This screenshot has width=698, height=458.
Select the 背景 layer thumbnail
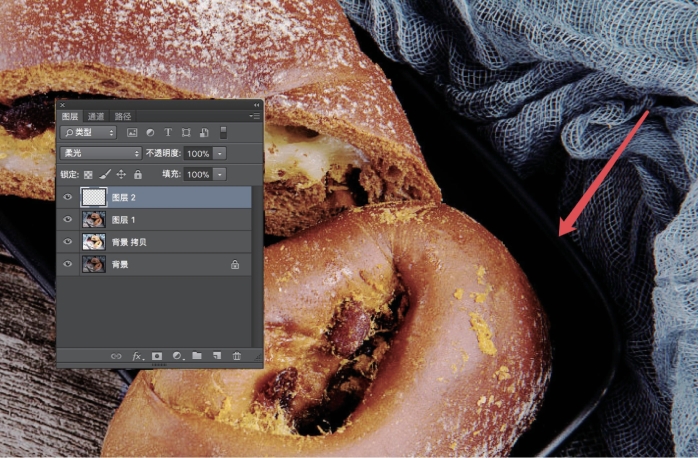pyautogui.click(x=93, y=264)
